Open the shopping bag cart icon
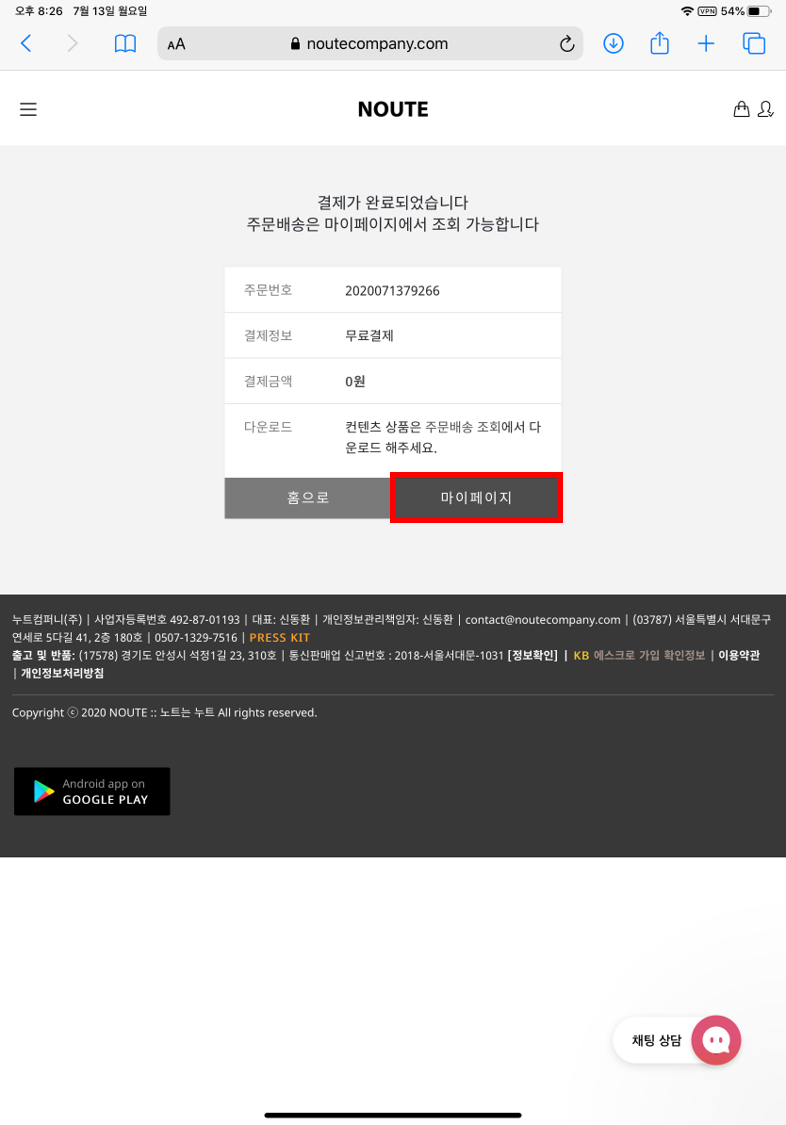Image resolution: width=786 pixels, height=1125 pixels. 742,109
